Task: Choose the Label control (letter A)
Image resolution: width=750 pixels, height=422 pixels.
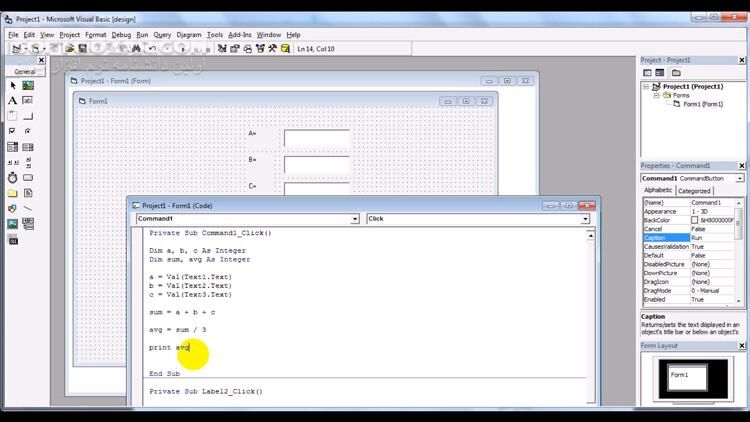Action: click(13, 101)
